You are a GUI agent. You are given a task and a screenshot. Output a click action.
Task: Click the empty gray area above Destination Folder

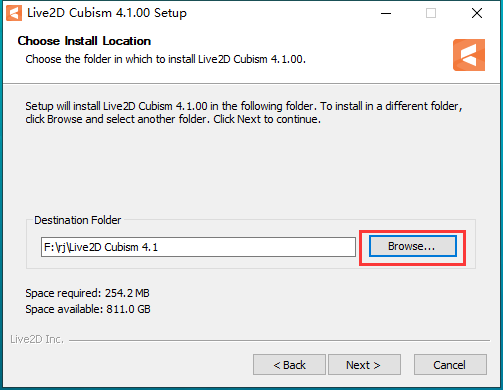pyautogui.click(x=250, y=170)
